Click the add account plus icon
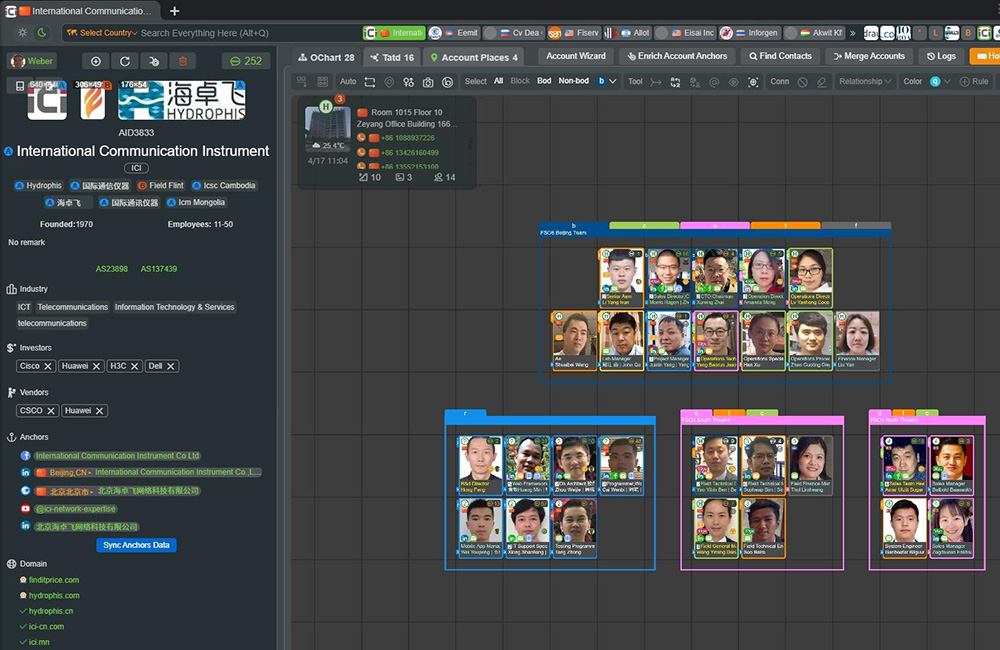Screen dimensions: 1000x650 [x=97, y=61]
